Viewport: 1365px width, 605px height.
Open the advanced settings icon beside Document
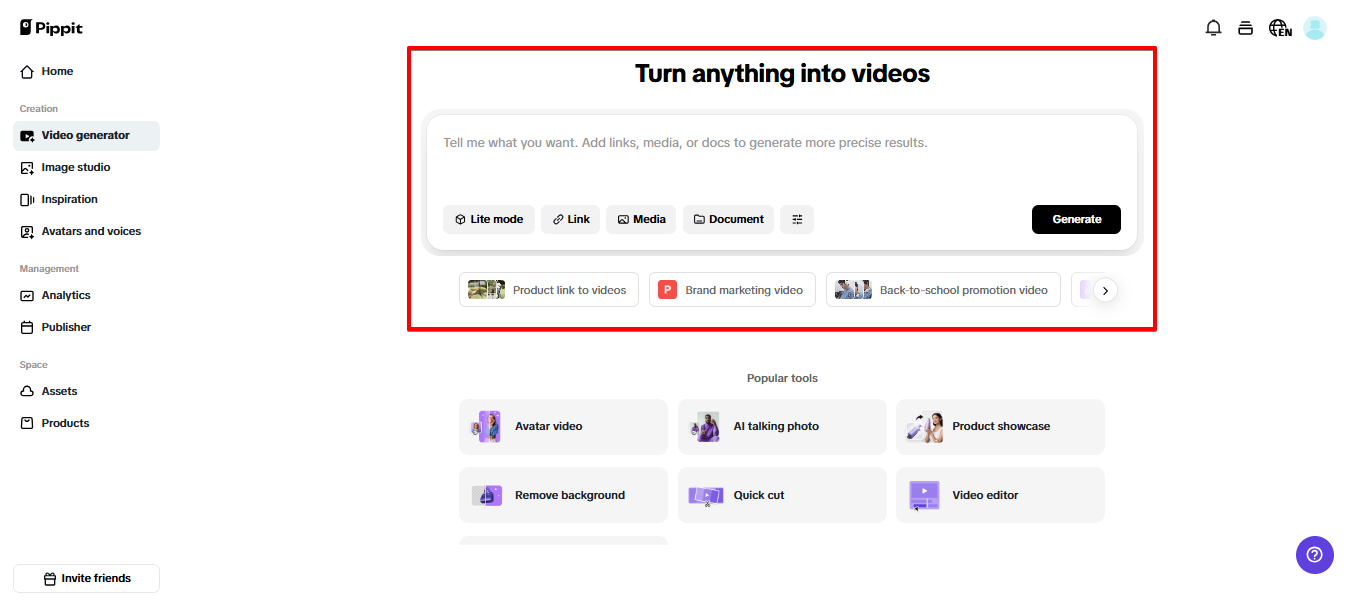click(797, 219)
